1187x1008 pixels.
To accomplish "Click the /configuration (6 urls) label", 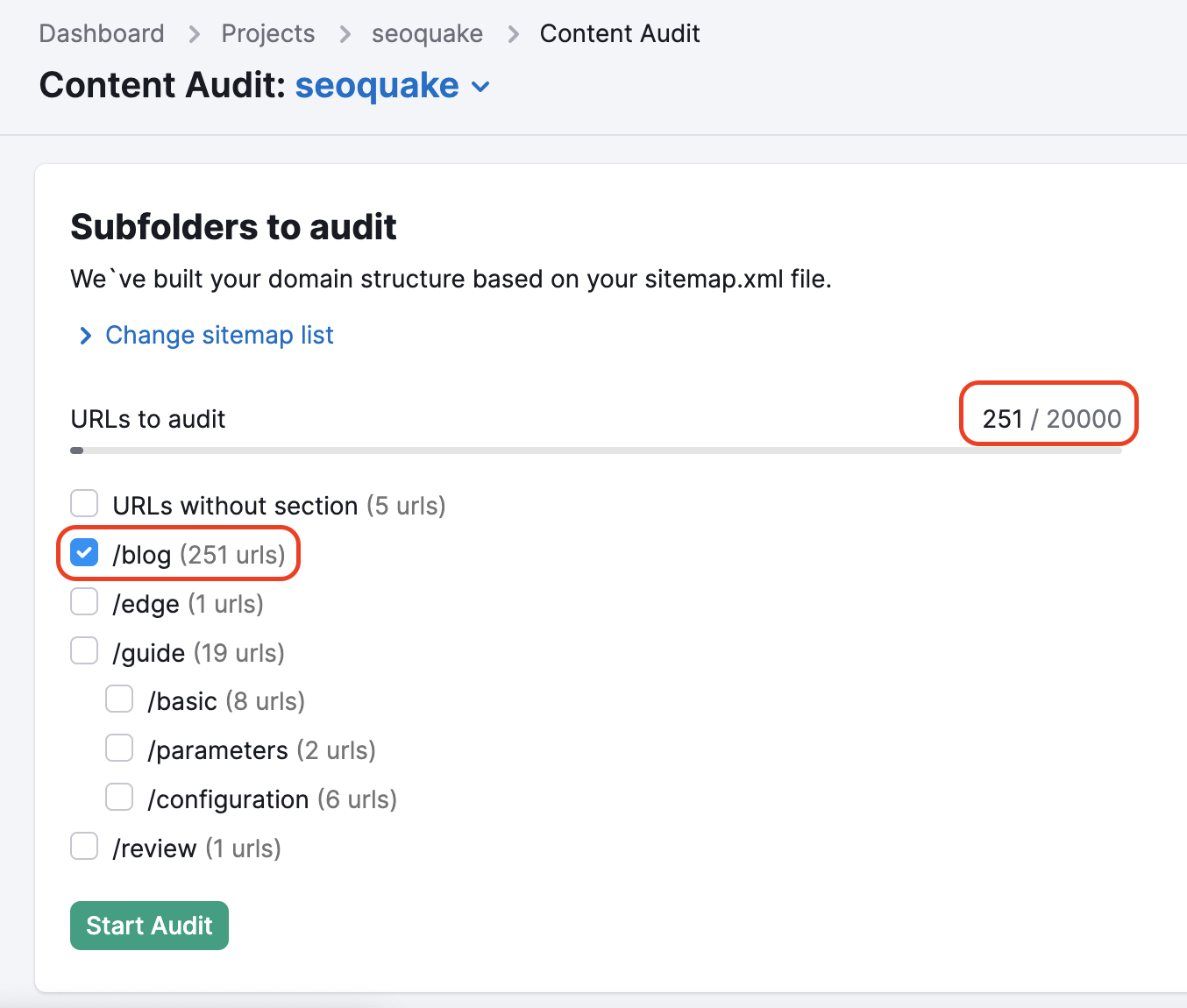I will tap(272, 799).
